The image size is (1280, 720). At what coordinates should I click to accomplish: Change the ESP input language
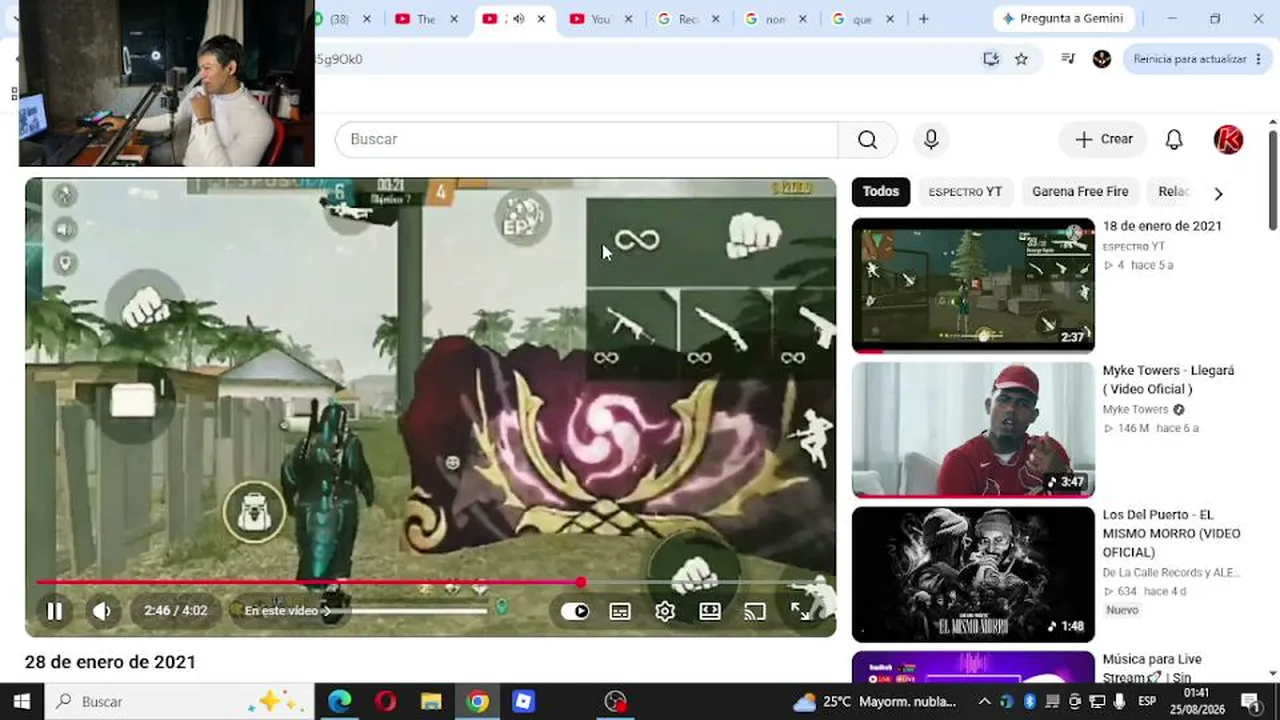[x=1147, y=702]
